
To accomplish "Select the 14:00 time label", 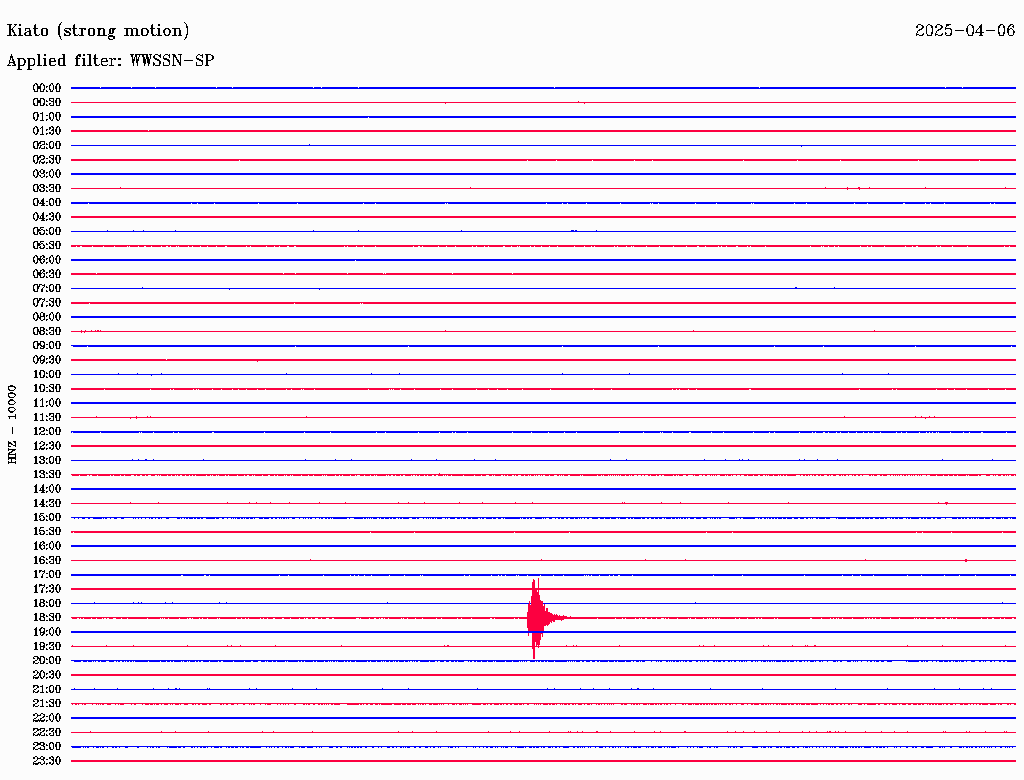I will click(47, 489).
